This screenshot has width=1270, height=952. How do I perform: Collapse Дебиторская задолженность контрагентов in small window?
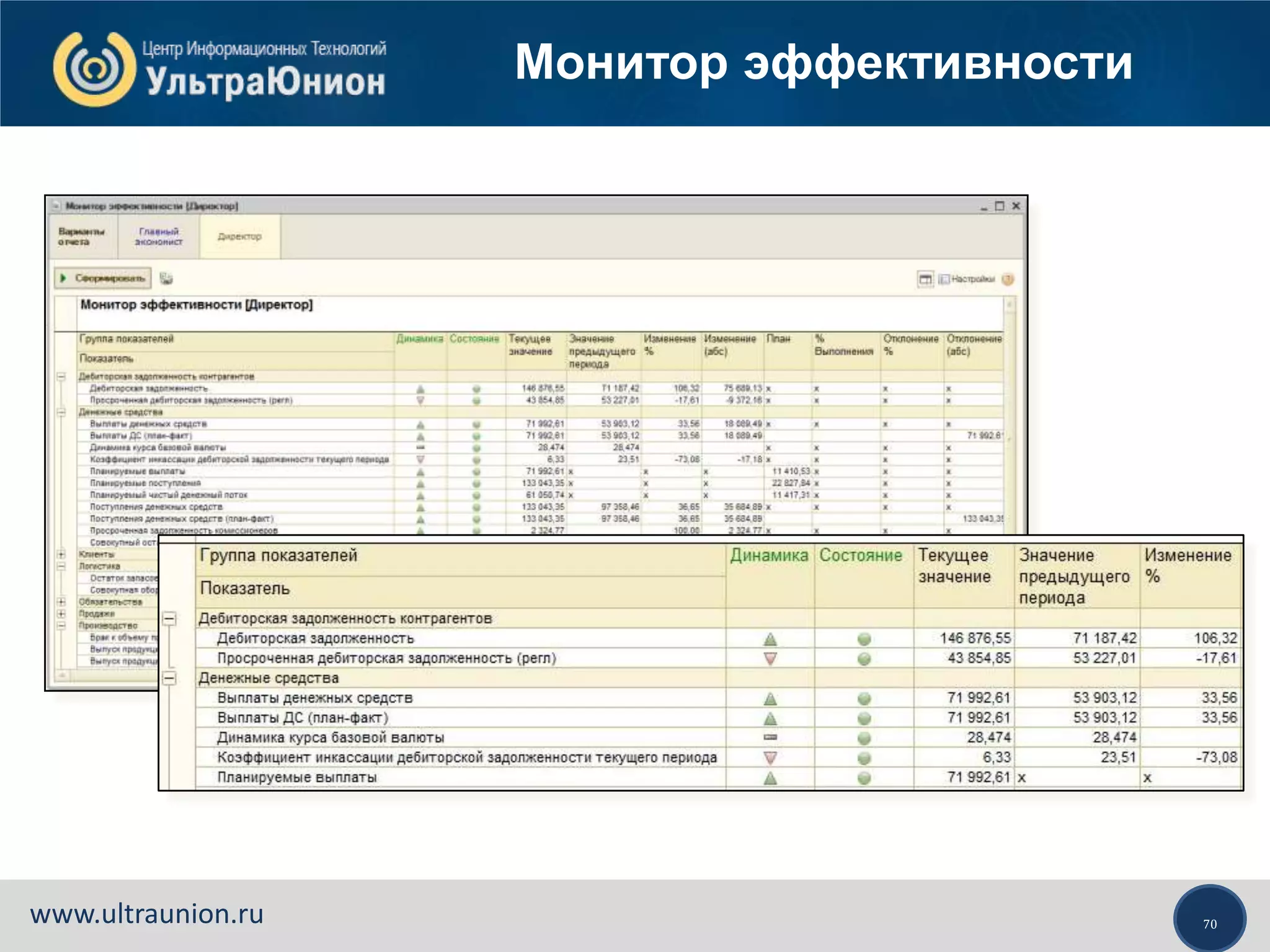click(x=61, y=376)
